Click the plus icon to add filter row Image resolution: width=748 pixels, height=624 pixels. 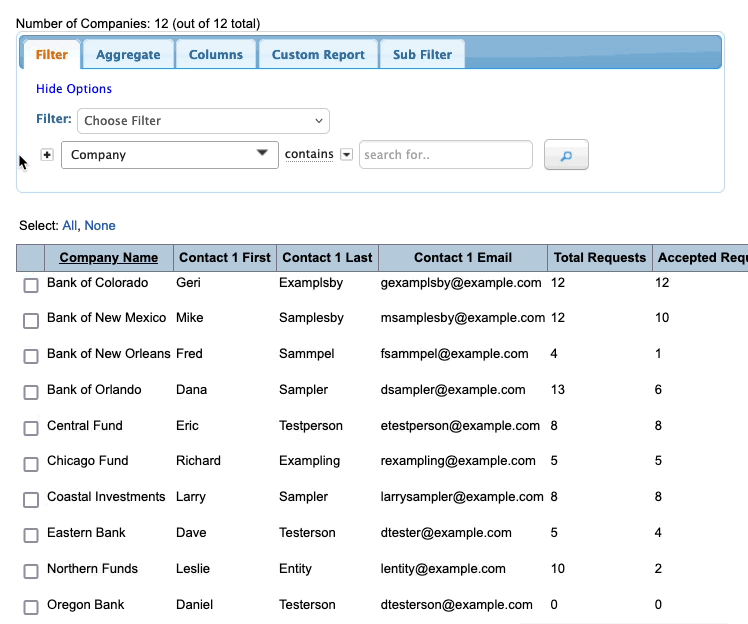pyautogui.click(x=46, y=155)
